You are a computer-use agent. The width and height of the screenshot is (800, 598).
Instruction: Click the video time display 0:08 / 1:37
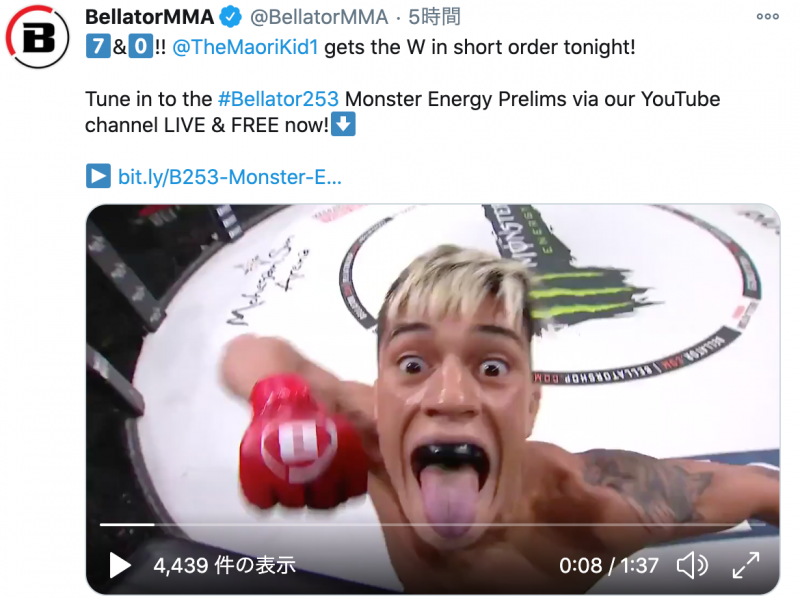point(609,565)
